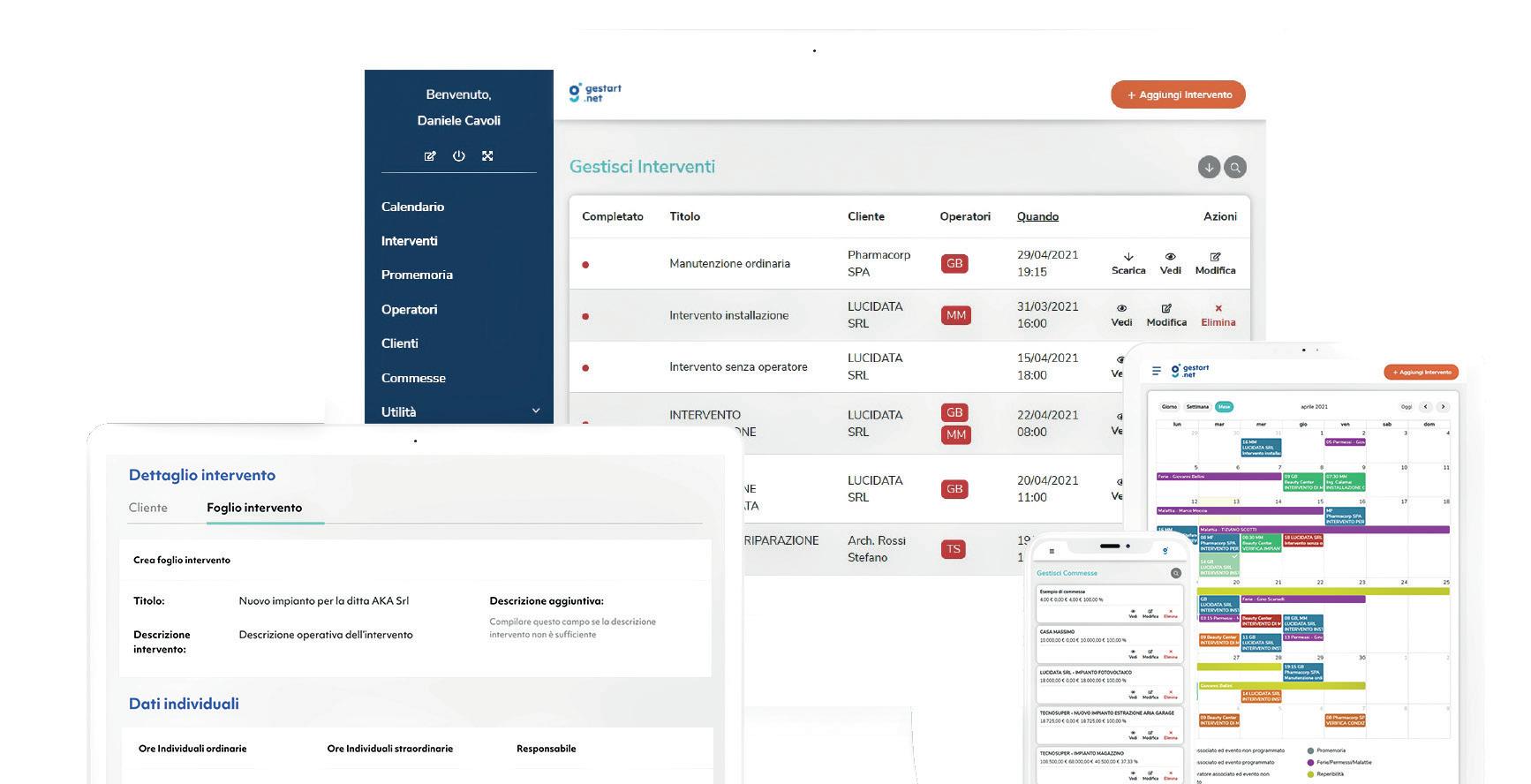Viewport: 1531px width, 784px height.
Task: Click the purple Malattia - Marco Moccia calendar event
Action: [x=1240, y=510]
